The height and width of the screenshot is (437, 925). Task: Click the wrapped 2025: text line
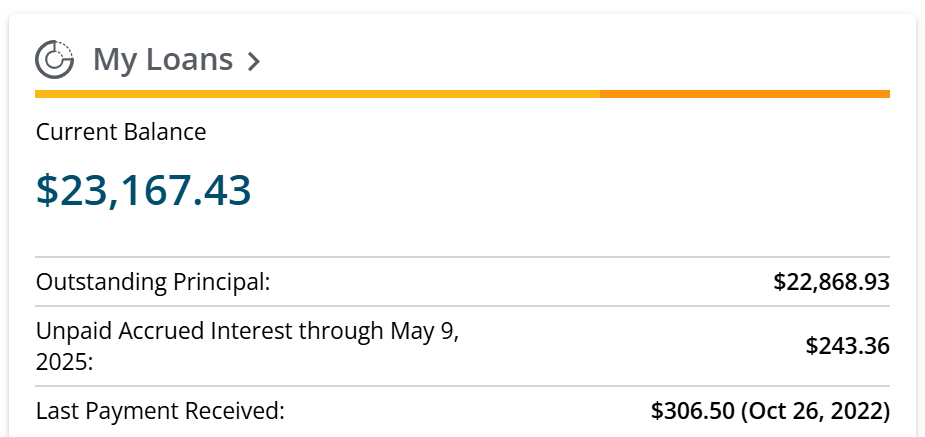[64, 361]
